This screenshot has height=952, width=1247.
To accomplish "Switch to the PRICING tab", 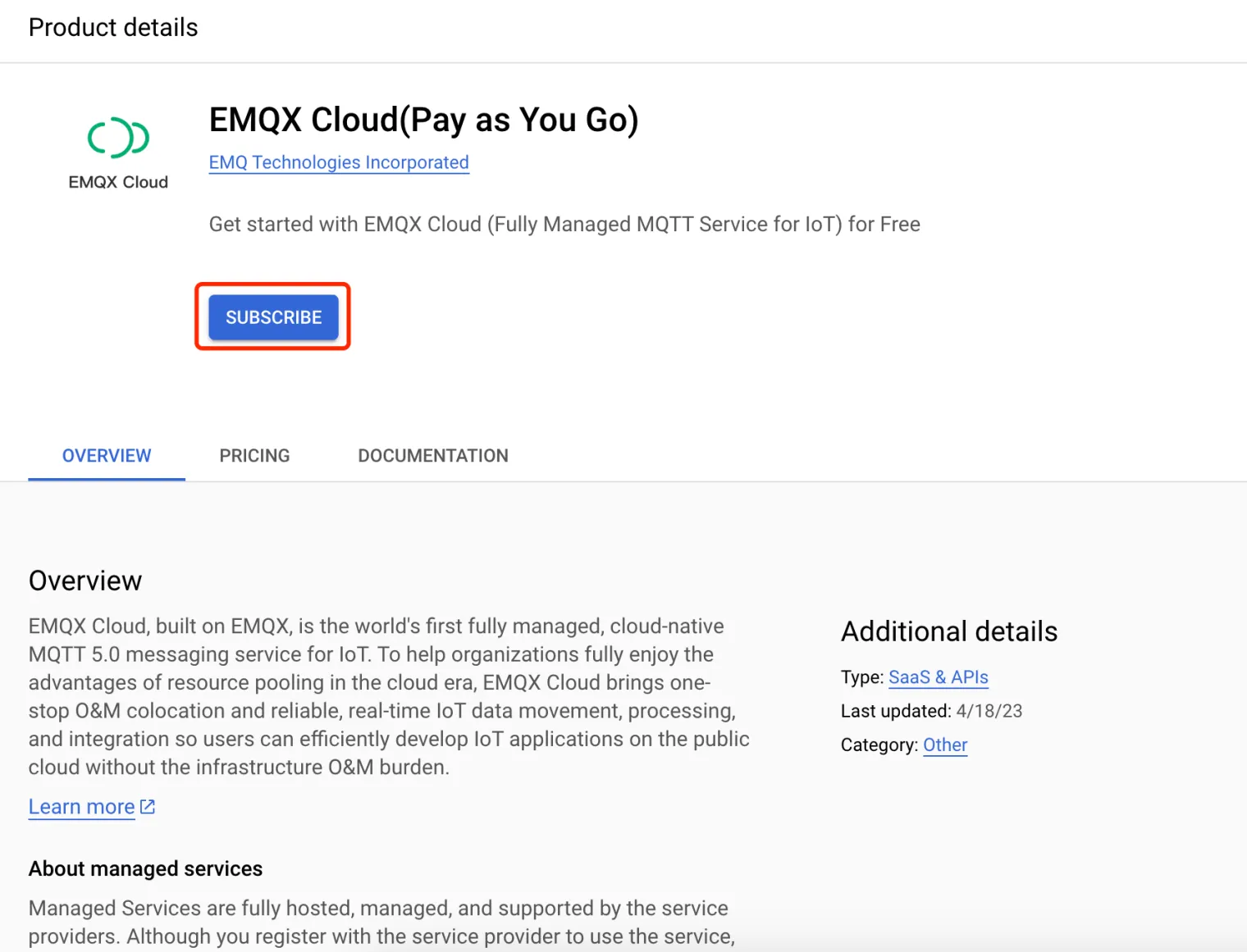I will pyautogui.click(x=254, y=456).
